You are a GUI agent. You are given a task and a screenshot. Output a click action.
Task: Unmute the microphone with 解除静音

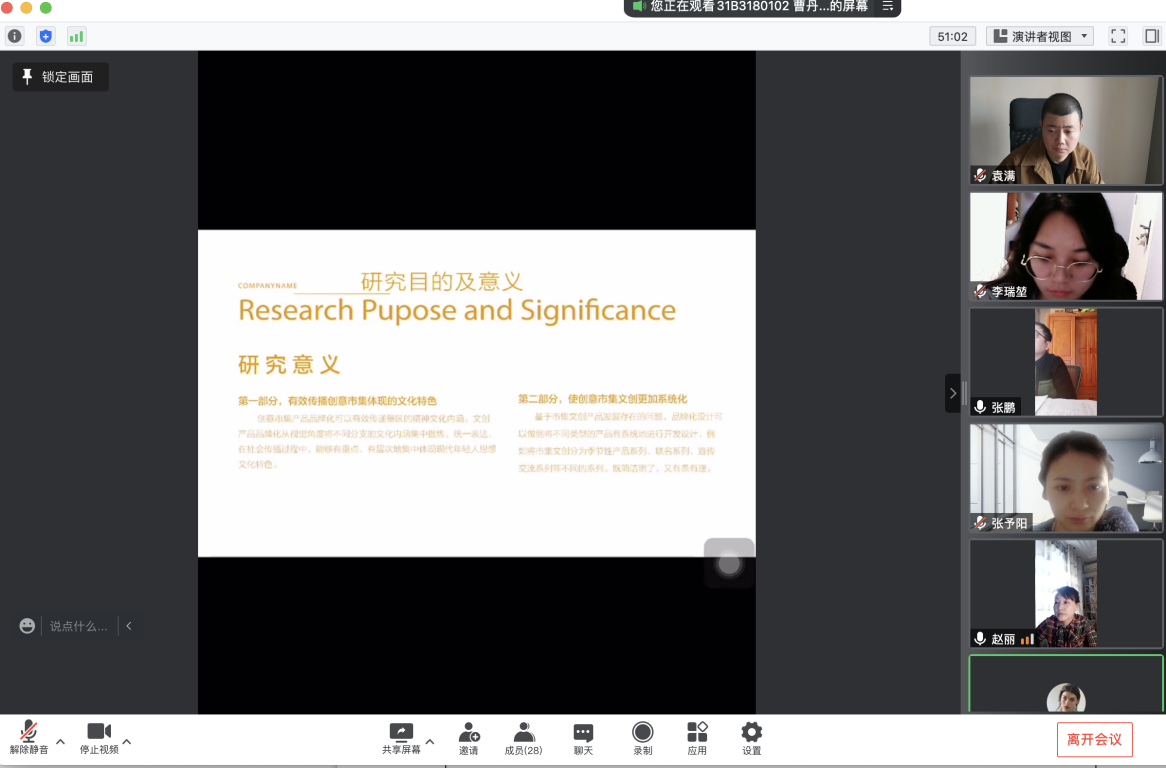29,738
